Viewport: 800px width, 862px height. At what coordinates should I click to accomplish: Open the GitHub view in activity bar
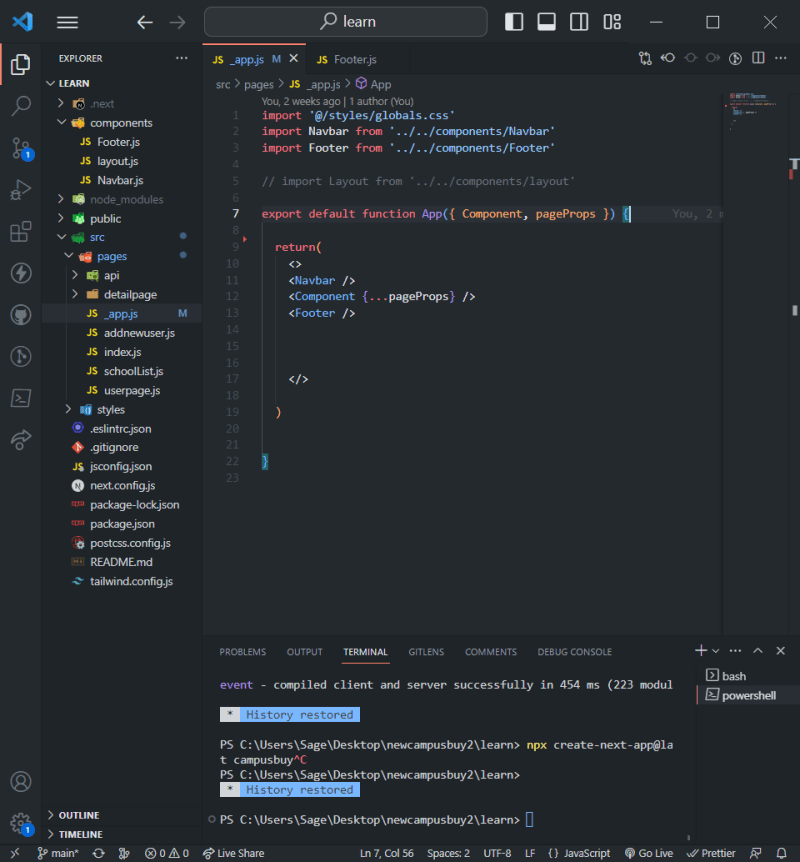coord(20,315)
